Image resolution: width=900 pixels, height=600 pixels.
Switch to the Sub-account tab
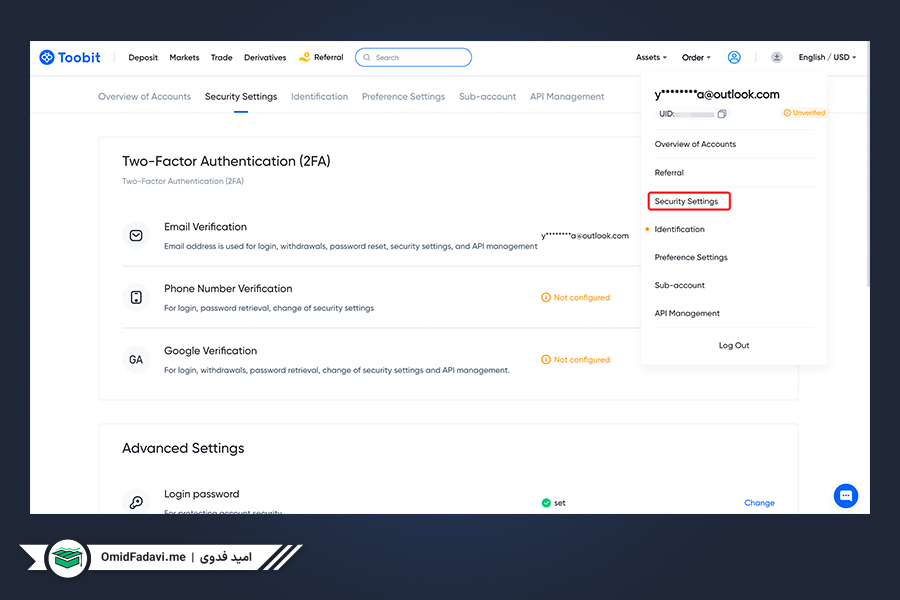point(487,96)
